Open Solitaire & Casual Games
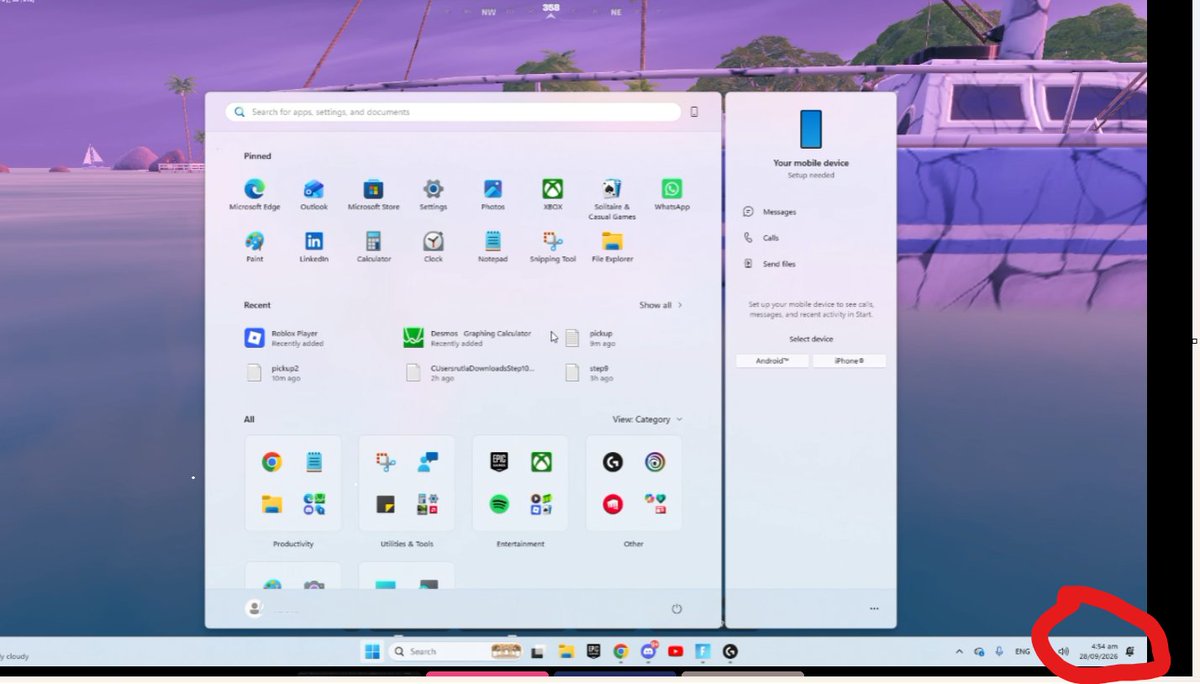This screenshot has height=684, width=1200. [612, 198]
